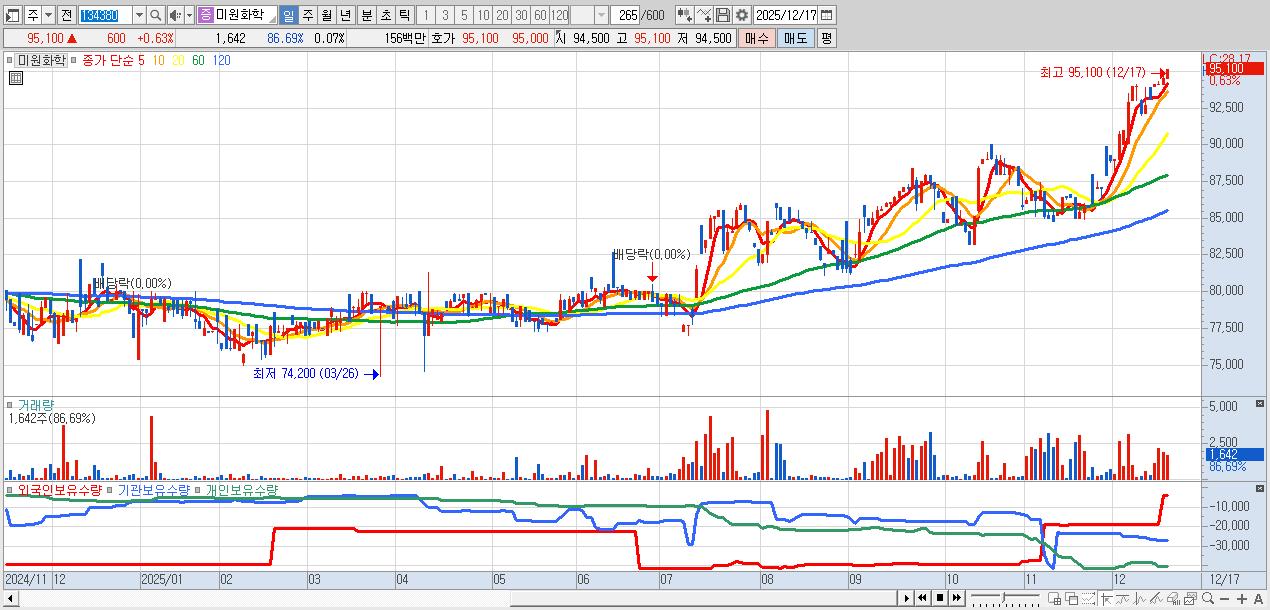
Task: Click the plus zoom-in icon at bottom
Action: (x=1241, y=598)
